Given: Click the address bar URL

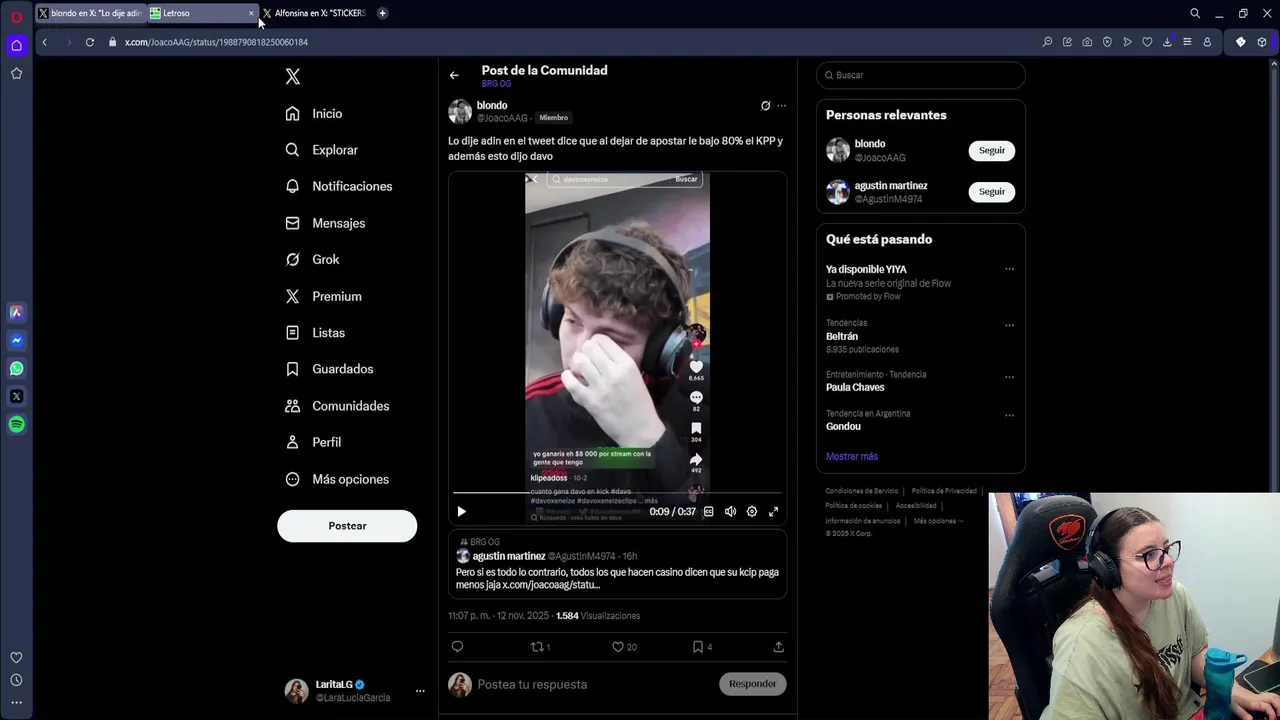Looking at the screenshot, I should 216,42.
